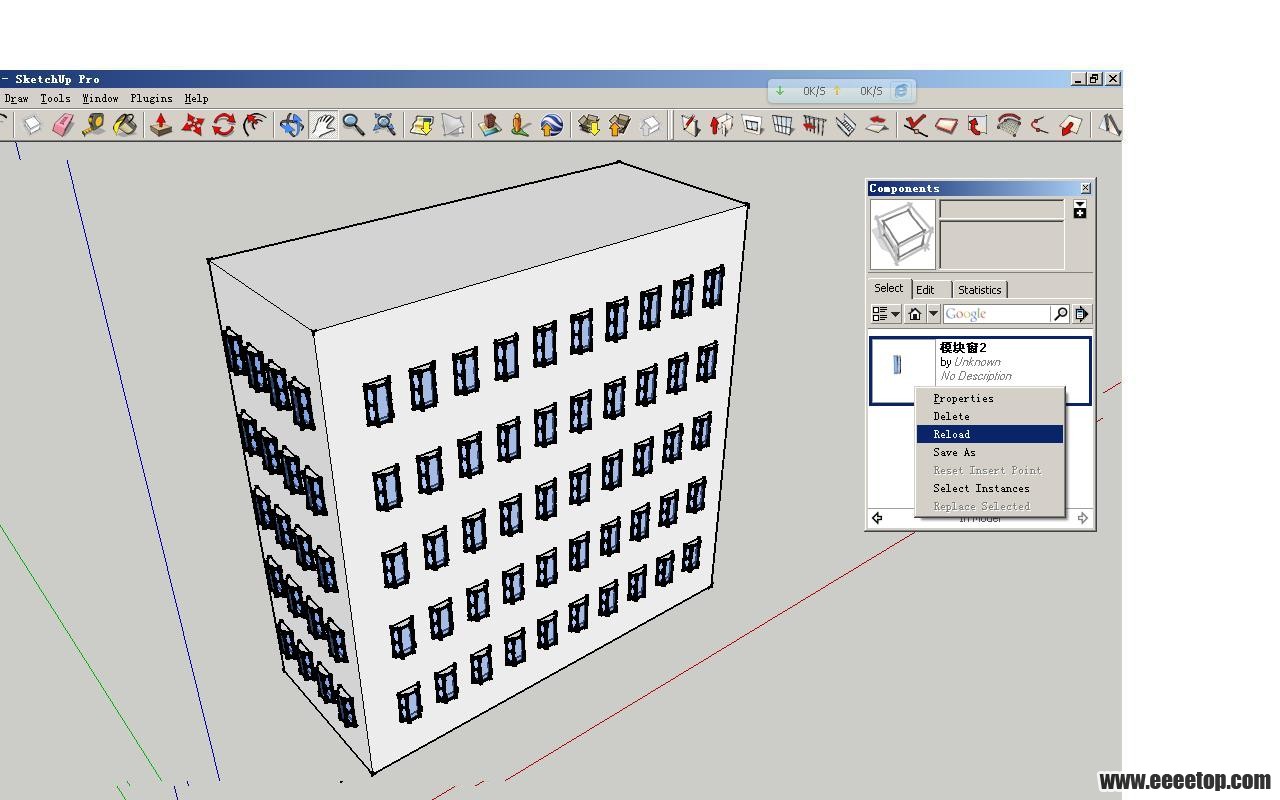Click the Add New Building icon
1280x800 pixels.
[489, 125]
